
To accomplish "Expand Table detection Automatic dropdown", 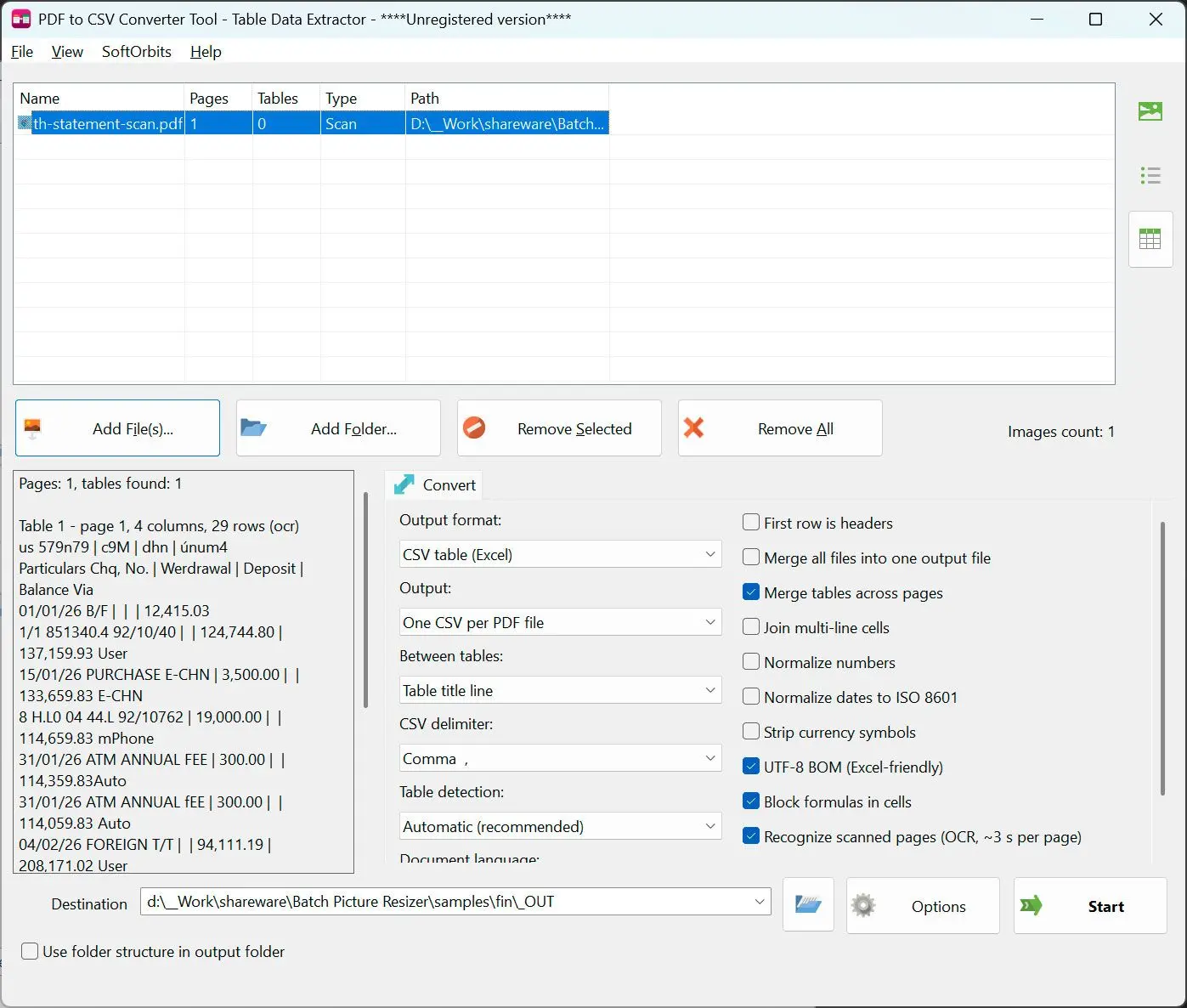I will [561, 826].
